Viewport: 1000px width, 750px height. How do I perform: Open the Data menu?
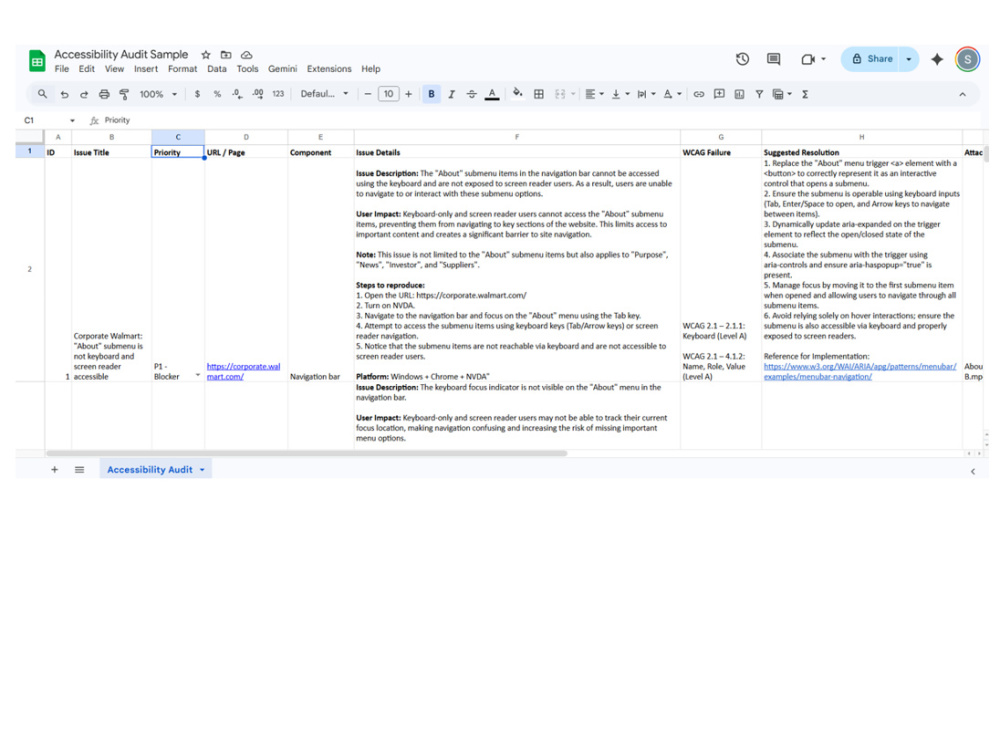click(x=217, y=69)
